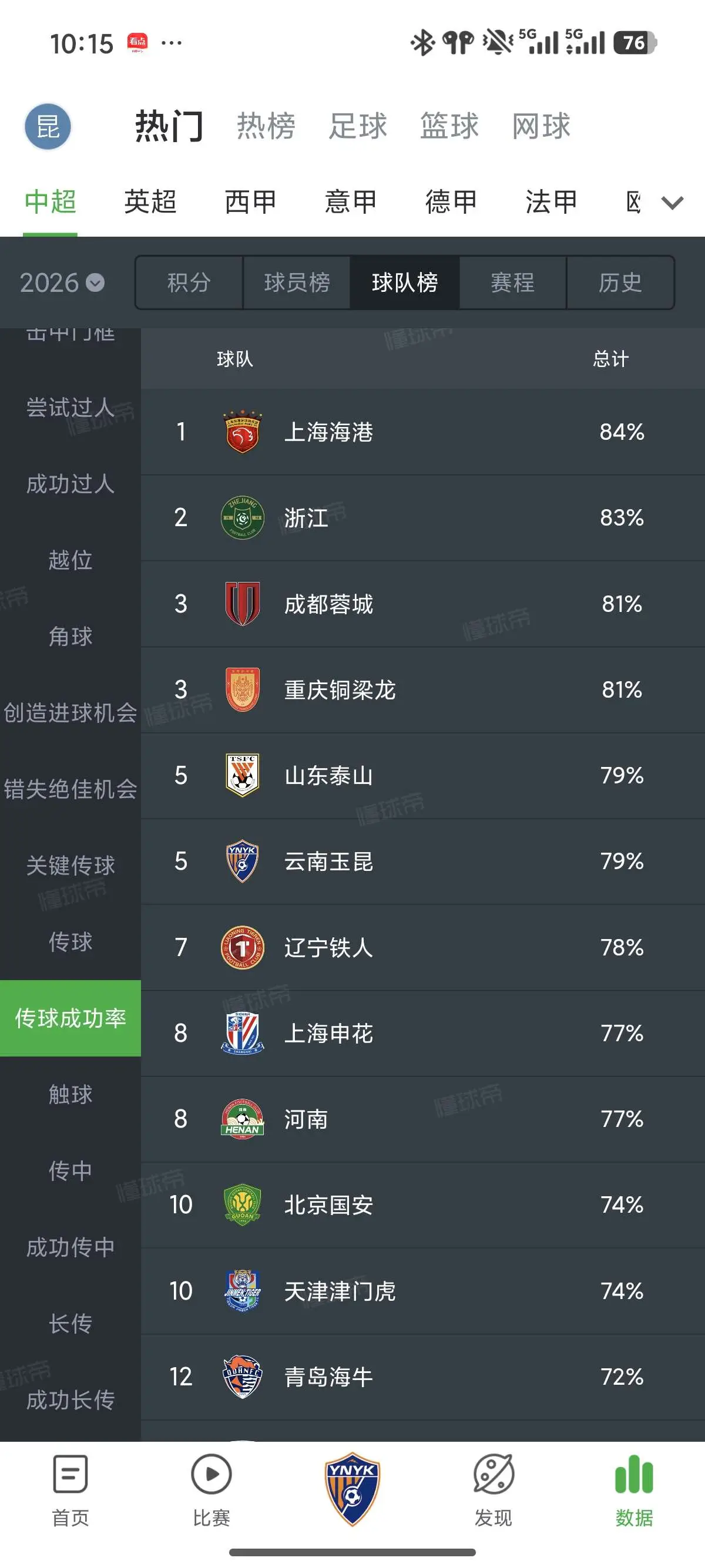Expand the league list chevron
The height and width of the screenshot is (1568, 705).
(672, 203)
